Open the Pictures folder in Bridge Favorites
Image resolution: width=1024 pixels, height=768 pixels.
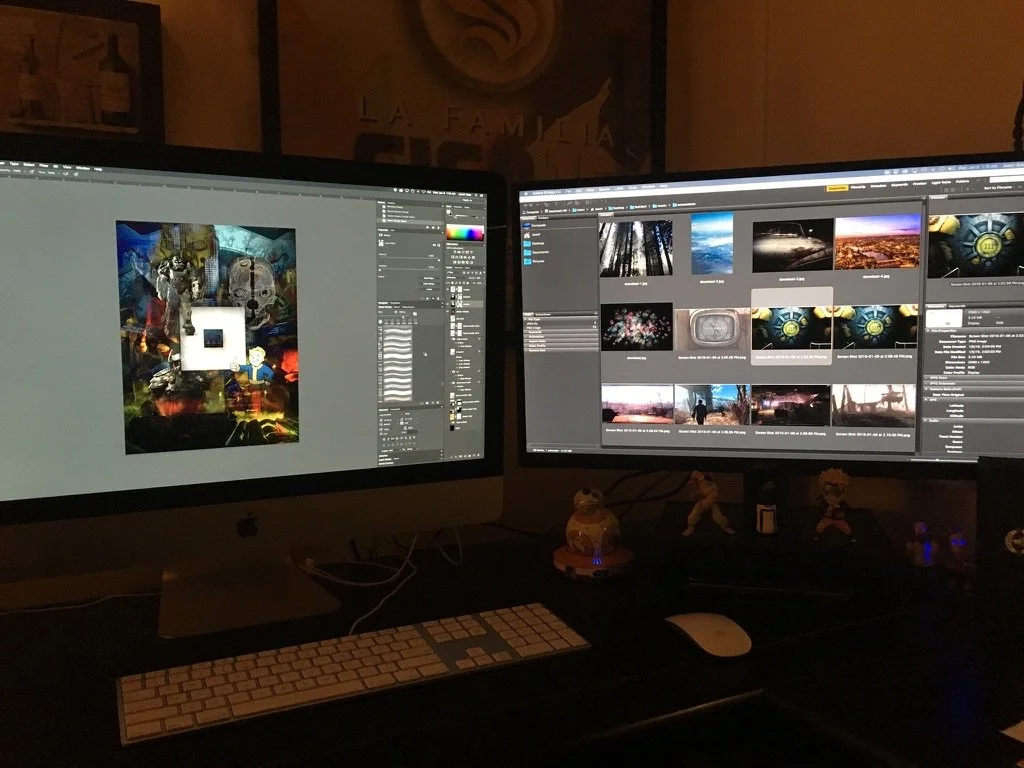[534, 262]
